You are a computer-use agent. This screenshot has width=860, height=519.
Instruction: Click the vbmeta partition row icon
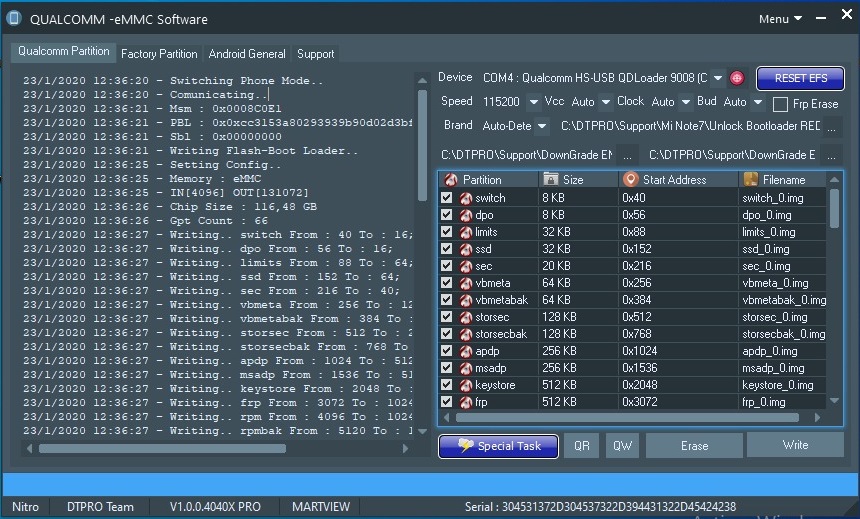[466, 283]
